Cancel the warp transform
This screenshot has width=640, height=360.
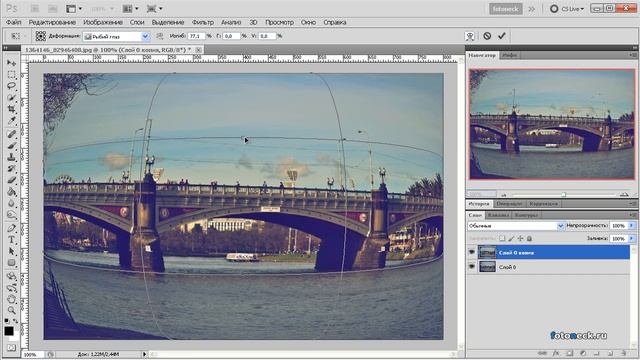coord(487,36)
